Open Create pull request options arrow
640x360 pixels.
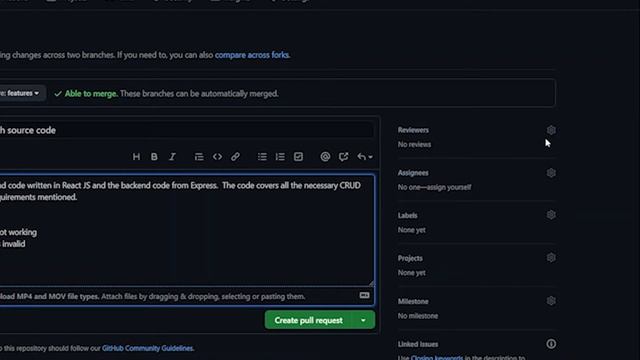pos(363,320)
